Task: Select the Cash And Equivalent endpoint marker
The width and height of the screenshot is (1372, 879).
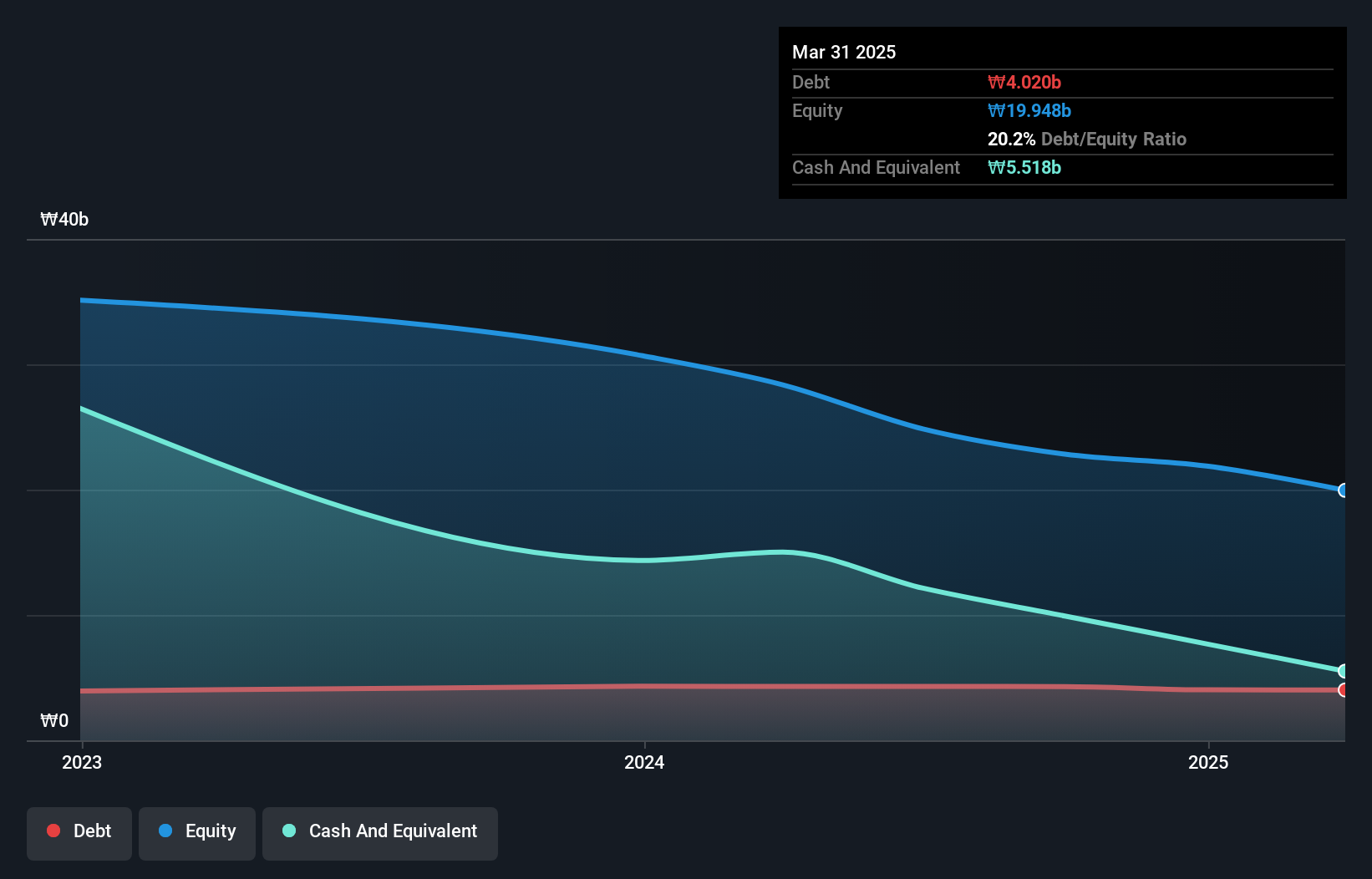Action: coord(1344,671)
